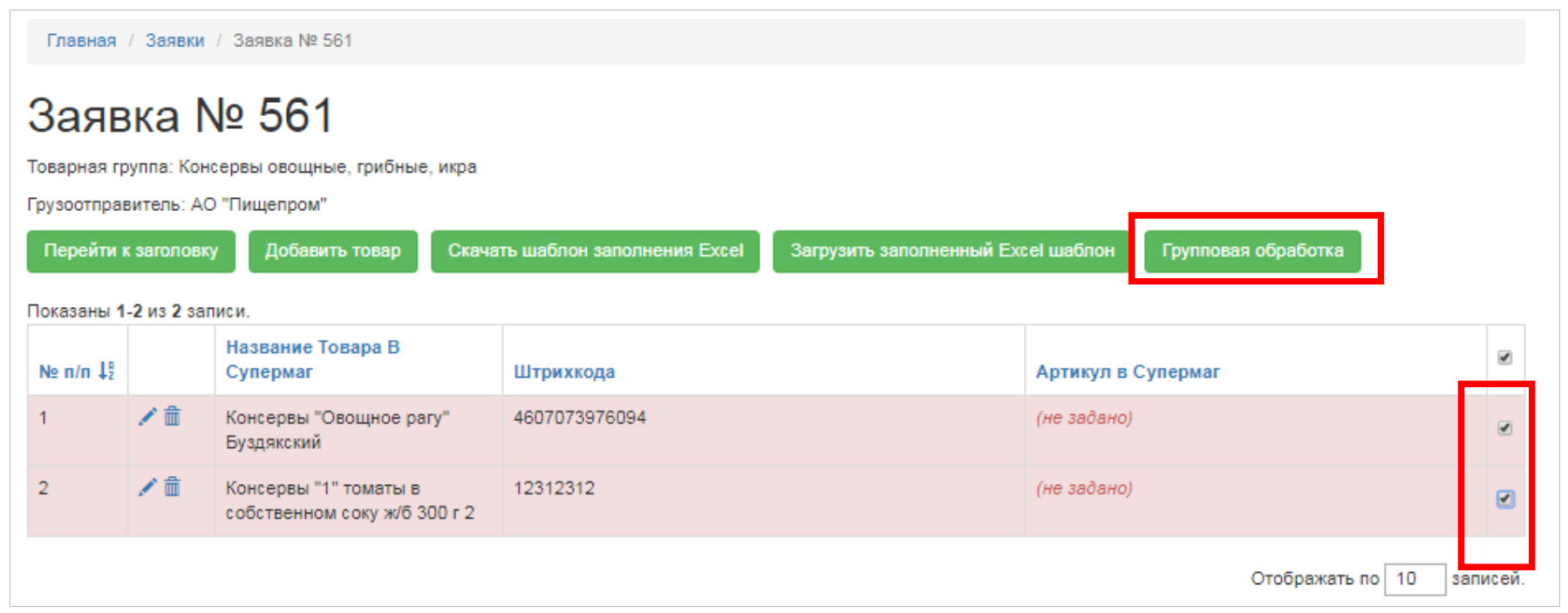This screenshot has width=1568, height=613.
Task: Click the sort icon beside № п/п
Action: (106, 371)
